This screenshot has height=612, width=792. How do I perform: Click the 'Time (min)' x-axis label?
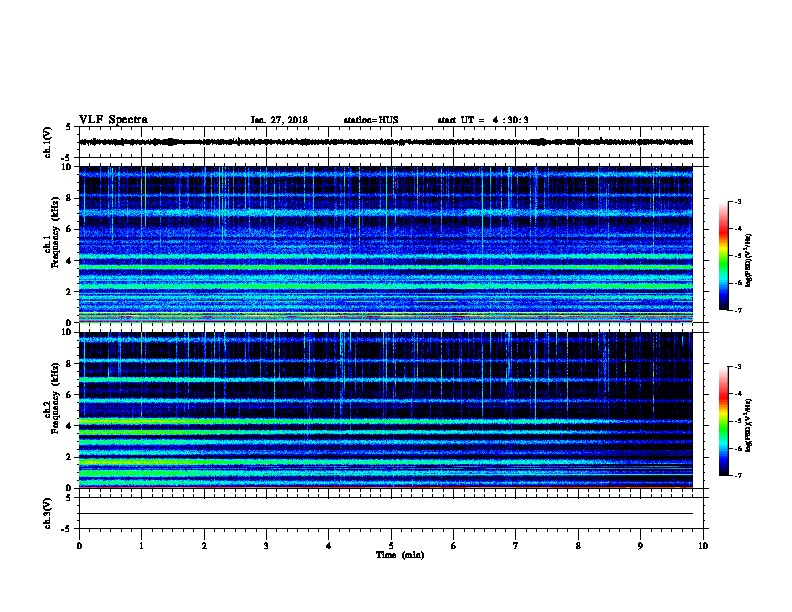pyautogui.click(x=400, y=555)
